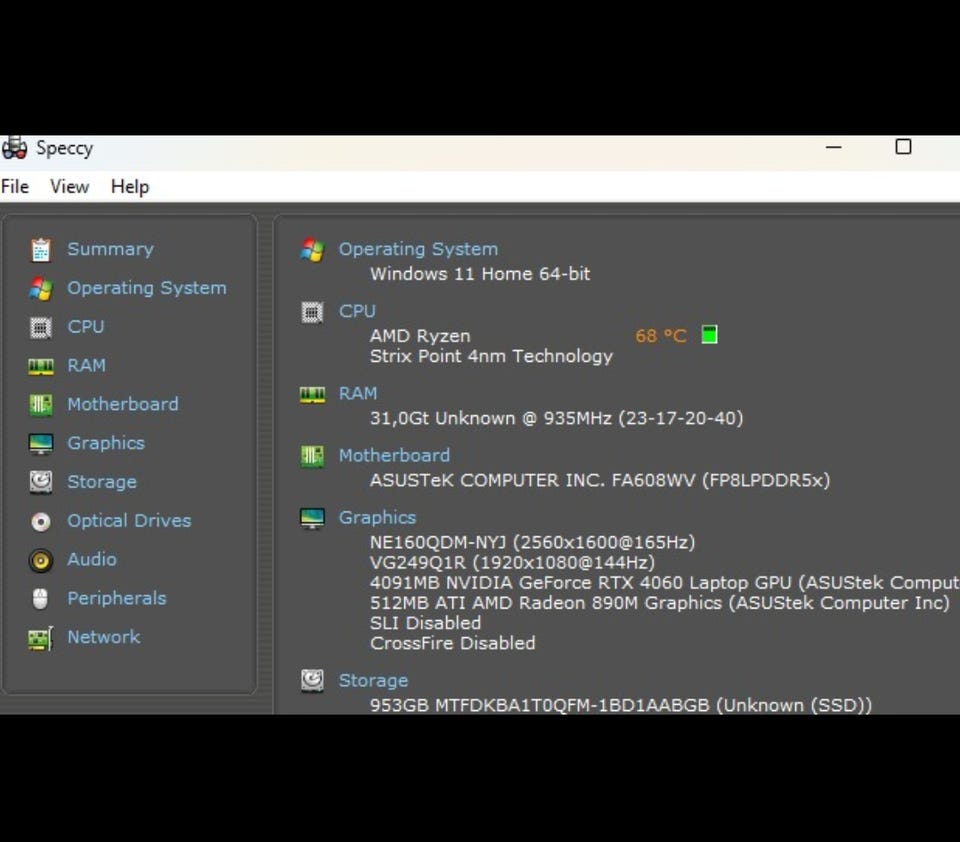Click the 953GB MTFDKBA1T0QFM SSD entry
The image size is (960, 842).
click(x=621, y=705)
